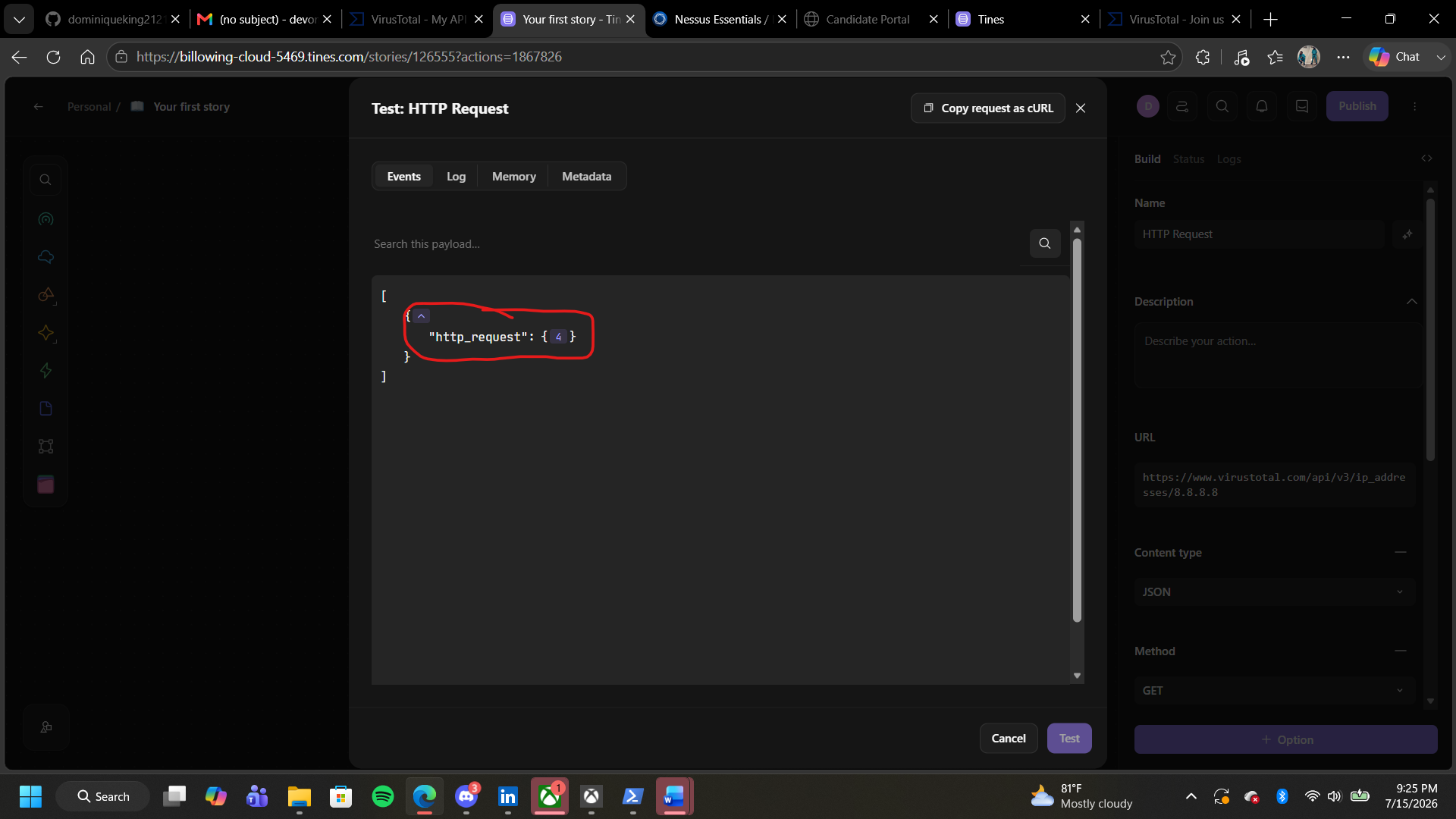This screenshot has height=819, width=1456.
Task: Switch to the Nessus Essentials browser tab
Action: [x=720, y=19]
